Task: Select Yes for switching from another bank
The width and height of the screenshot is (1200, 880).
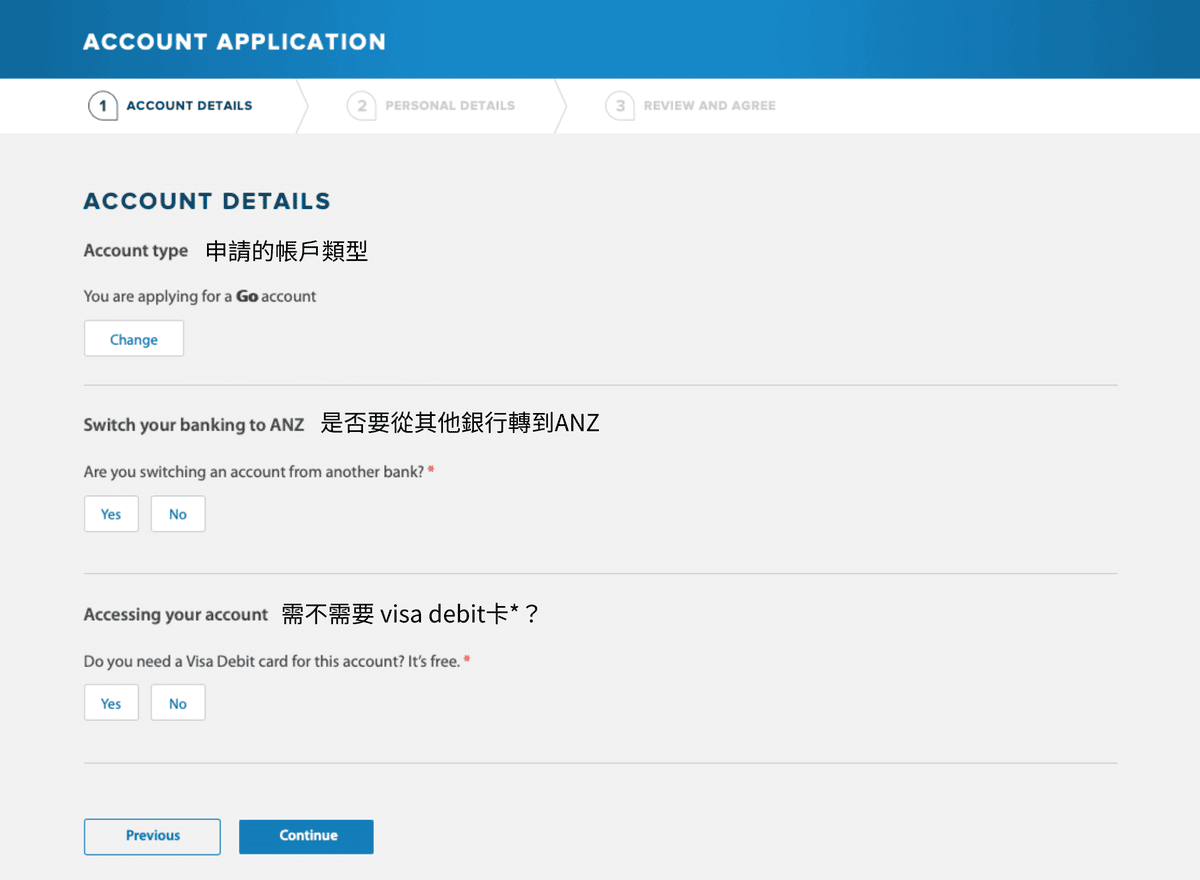Action: click(111, 514)
